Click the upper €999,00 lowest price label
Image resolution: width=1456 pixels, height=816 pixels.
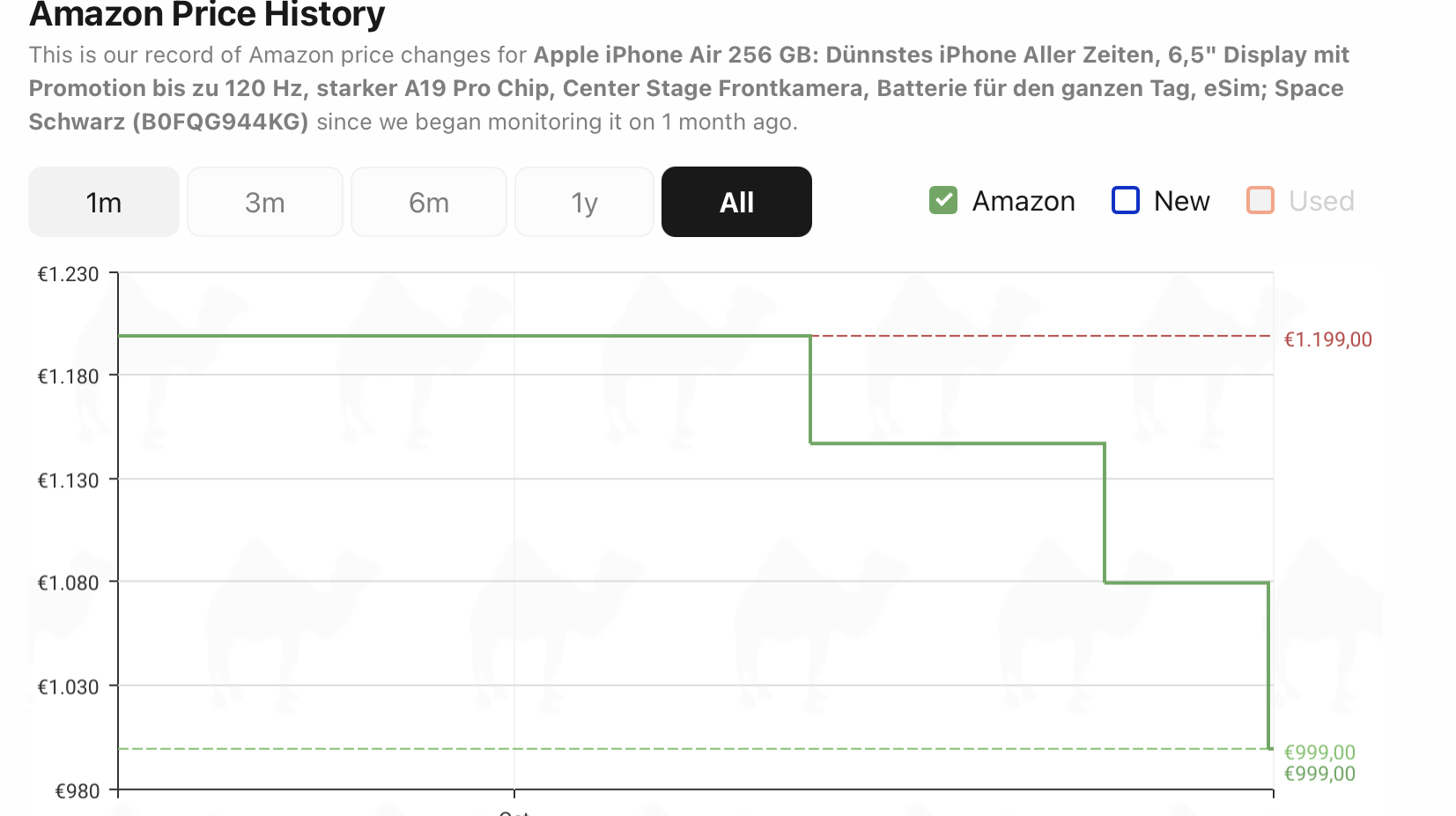coord(1319,752)
